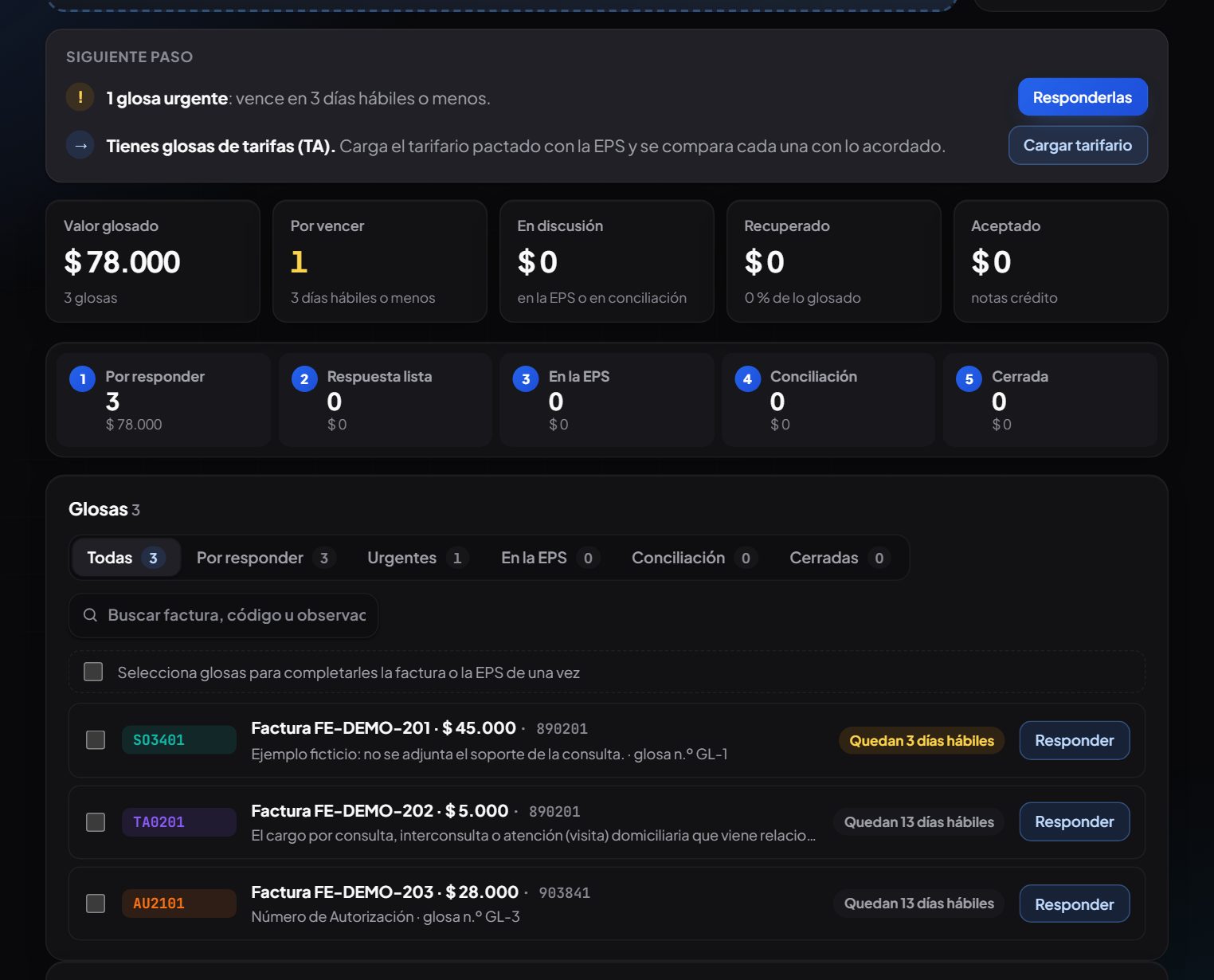Check the box for Factura FE-DEMO-201
This screenshot has width=1214, height=980.
tap(96, 740)
